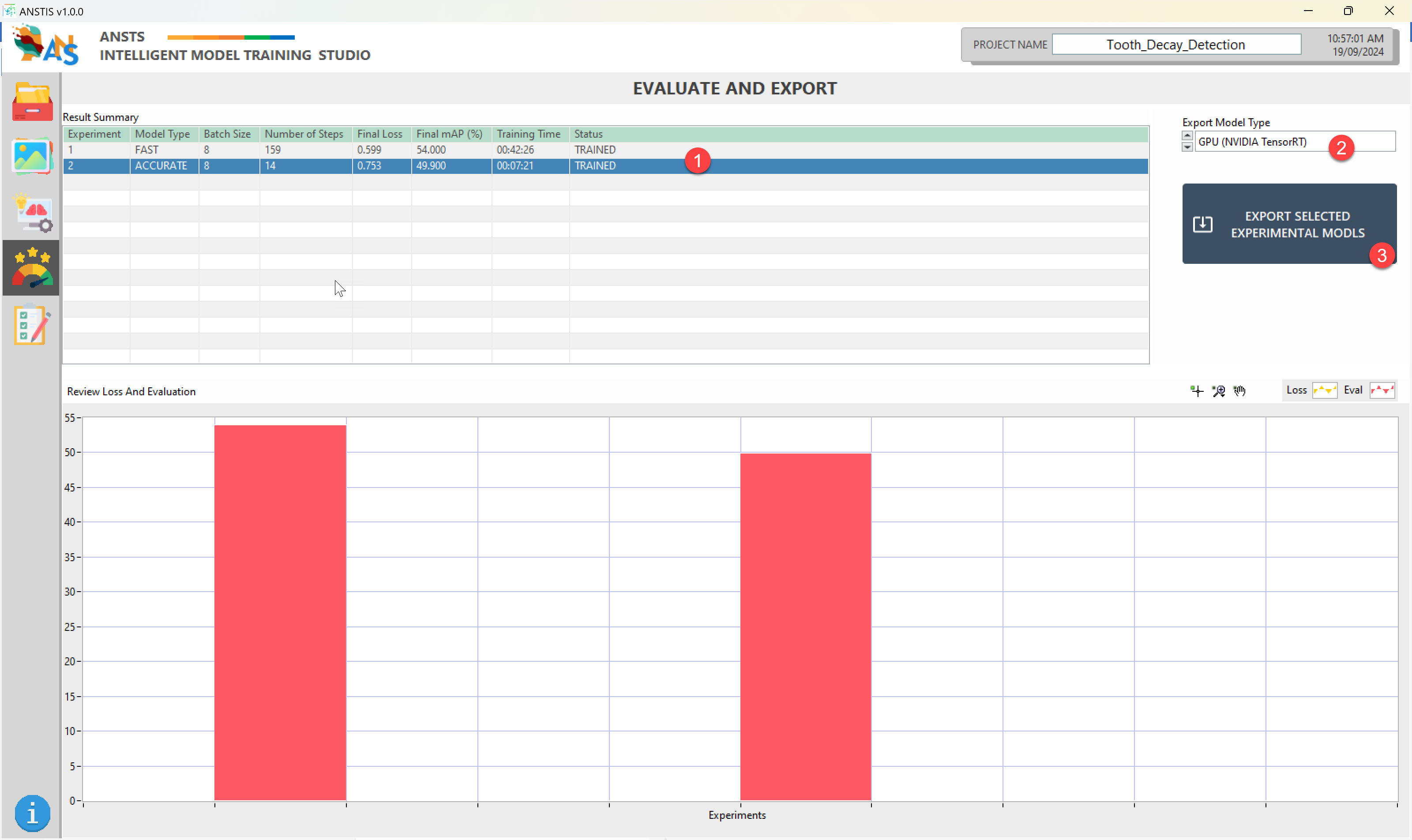Select the evaluate gauge with stars icon

point(32,267)
